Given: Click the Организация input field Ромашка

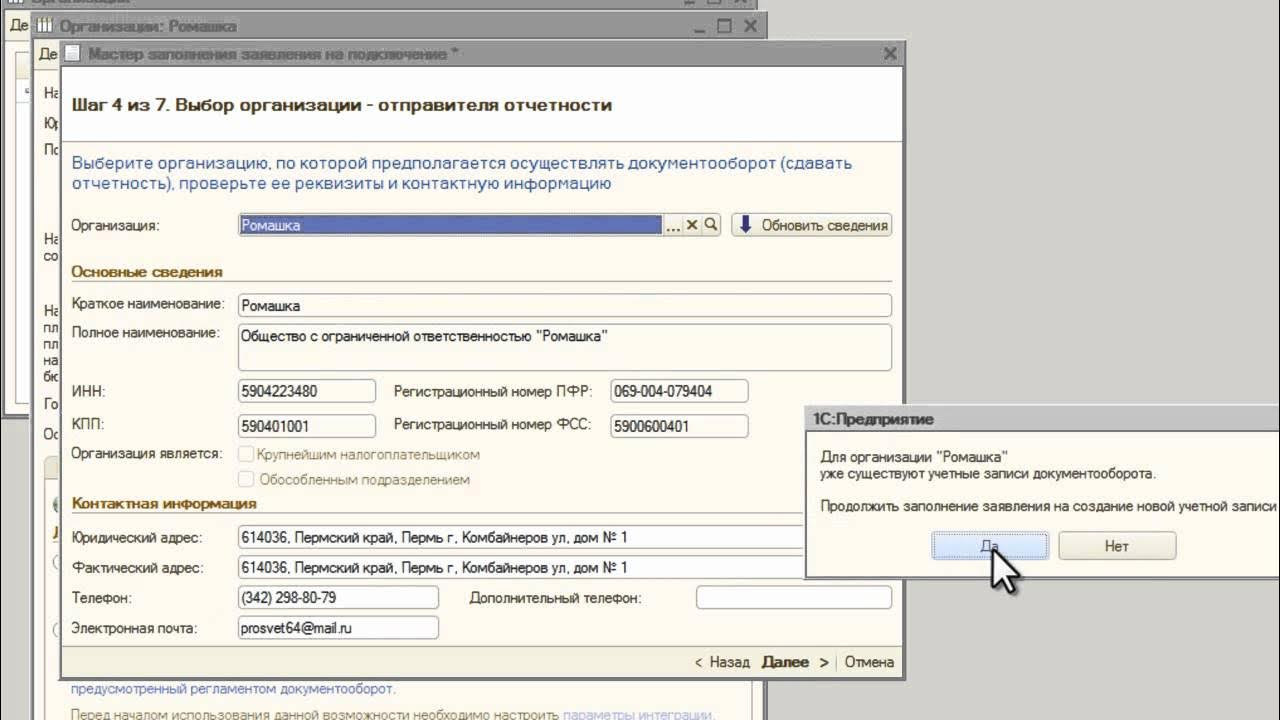Looking at the screenshot, I should tap(450, 226).
